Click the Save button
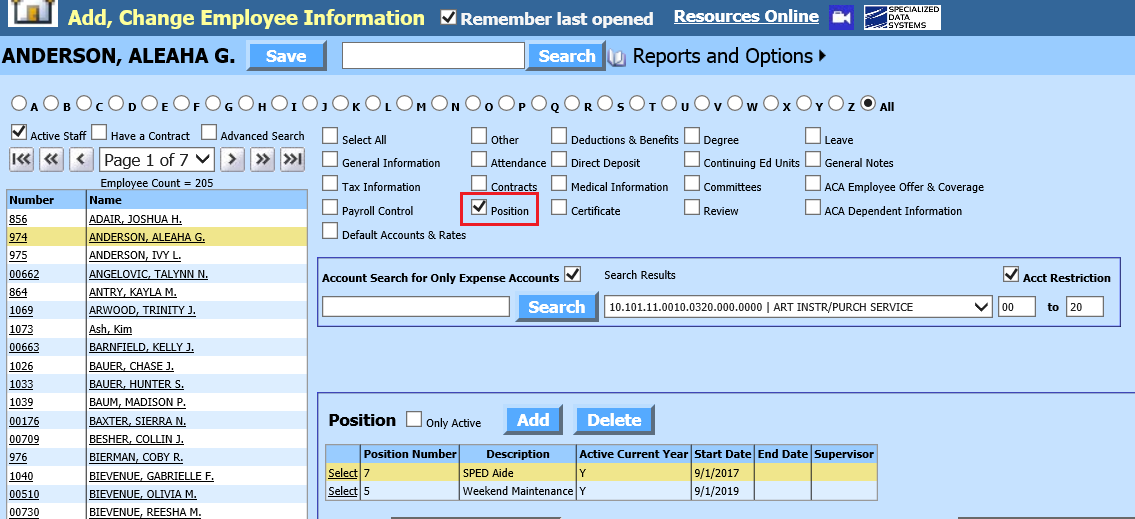 pos(286,57)
